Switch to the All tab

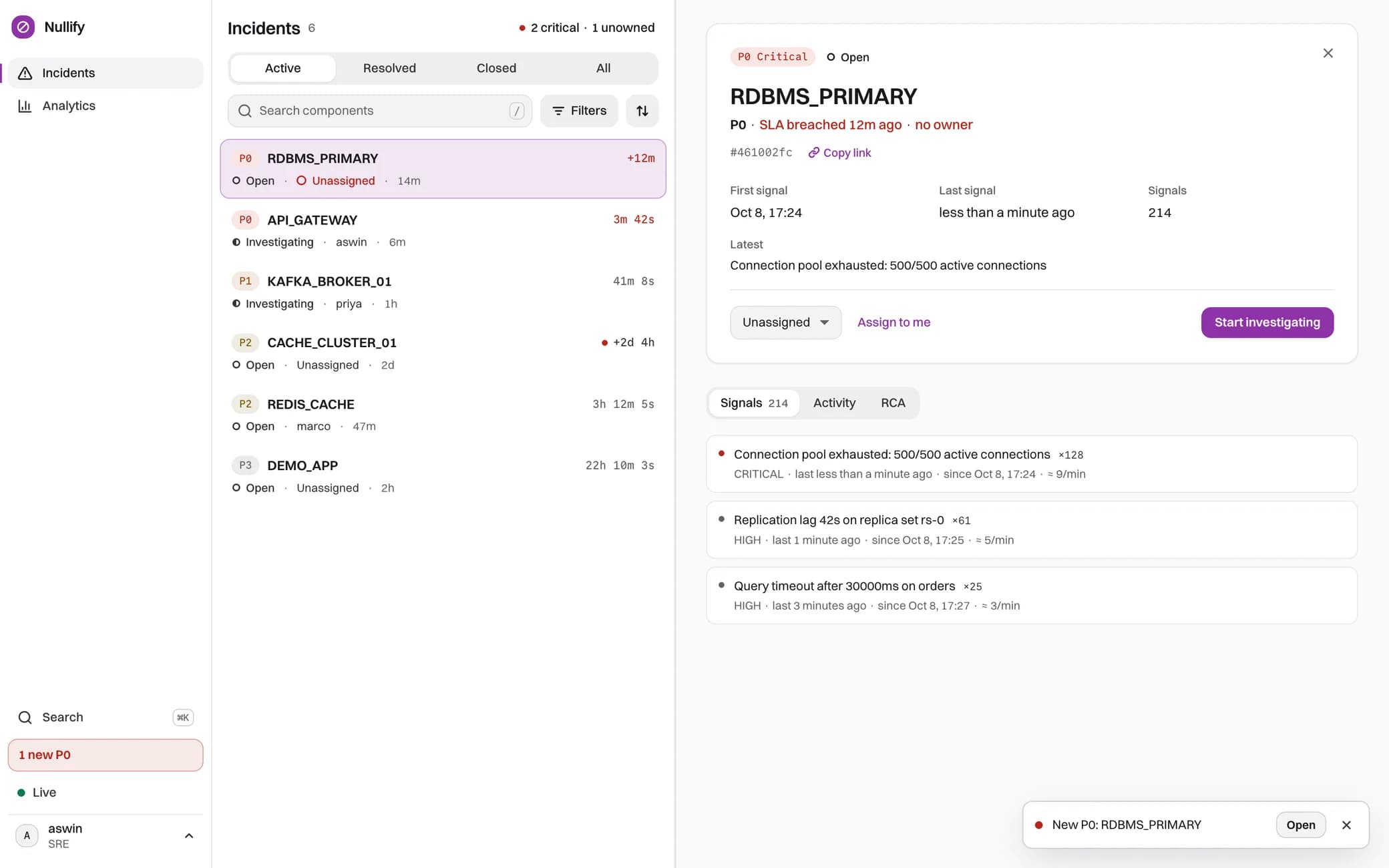pos(603,68)
